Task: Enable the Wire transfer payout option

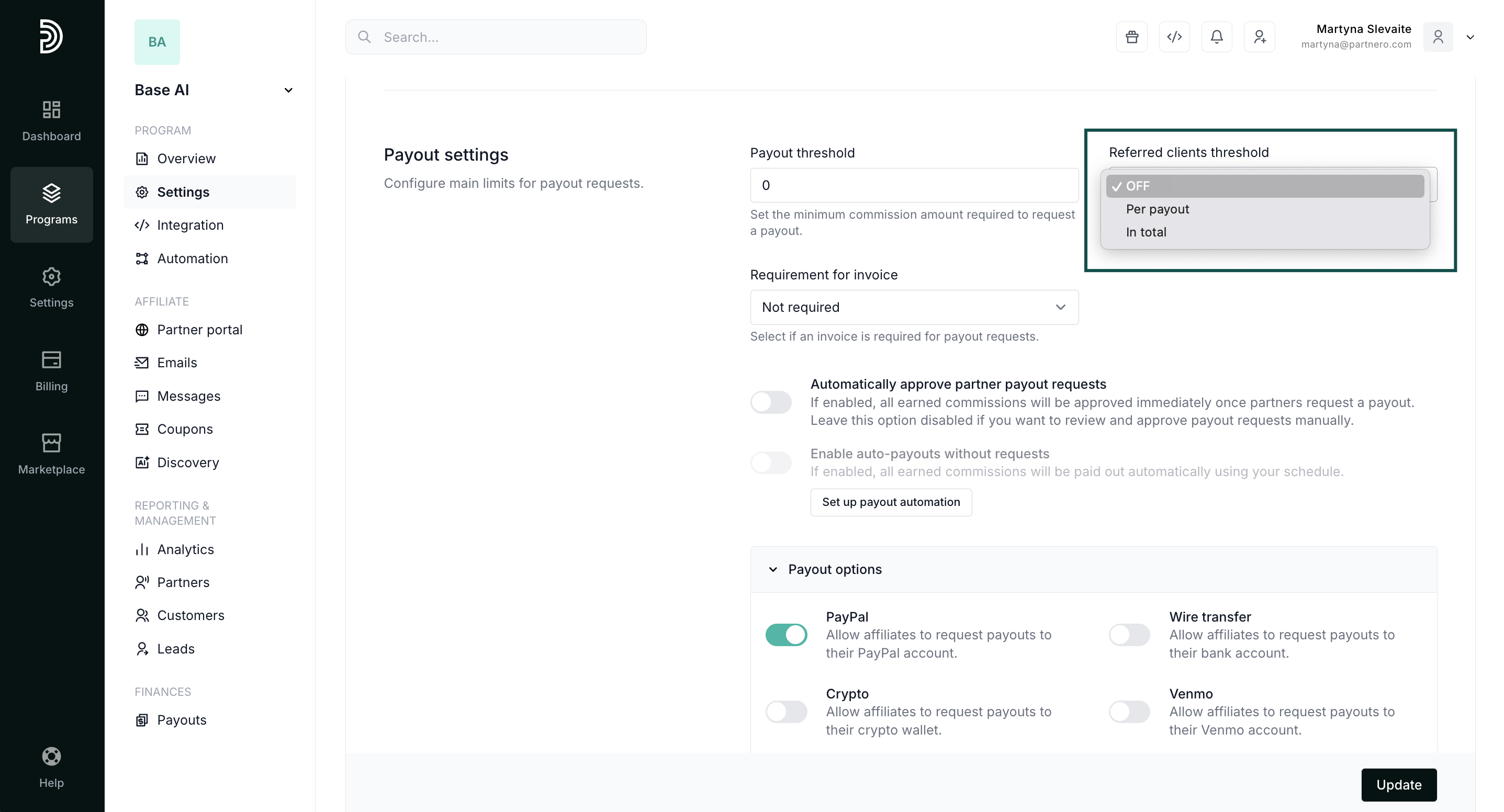Action: click(x=1129, y=635)
